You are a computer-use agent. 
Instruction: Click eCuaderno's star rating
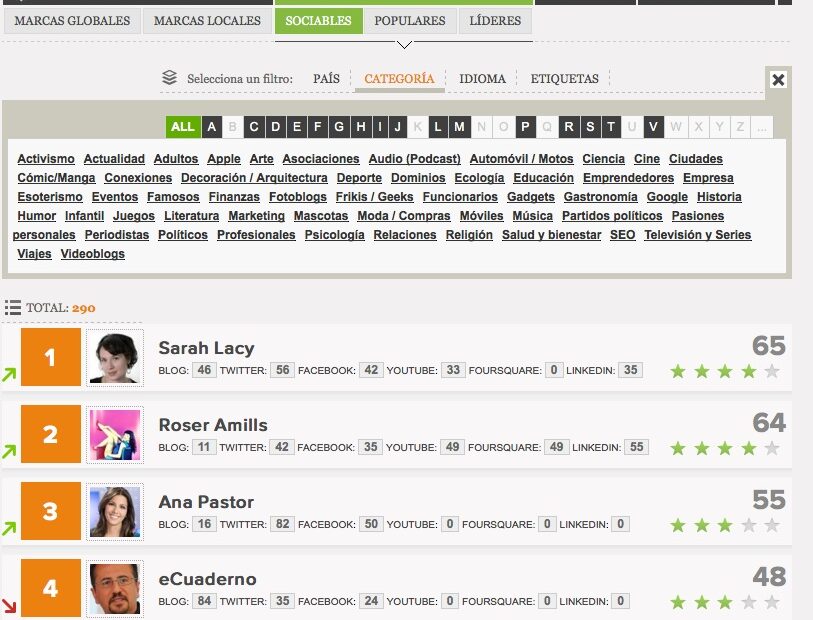[724, 602]
